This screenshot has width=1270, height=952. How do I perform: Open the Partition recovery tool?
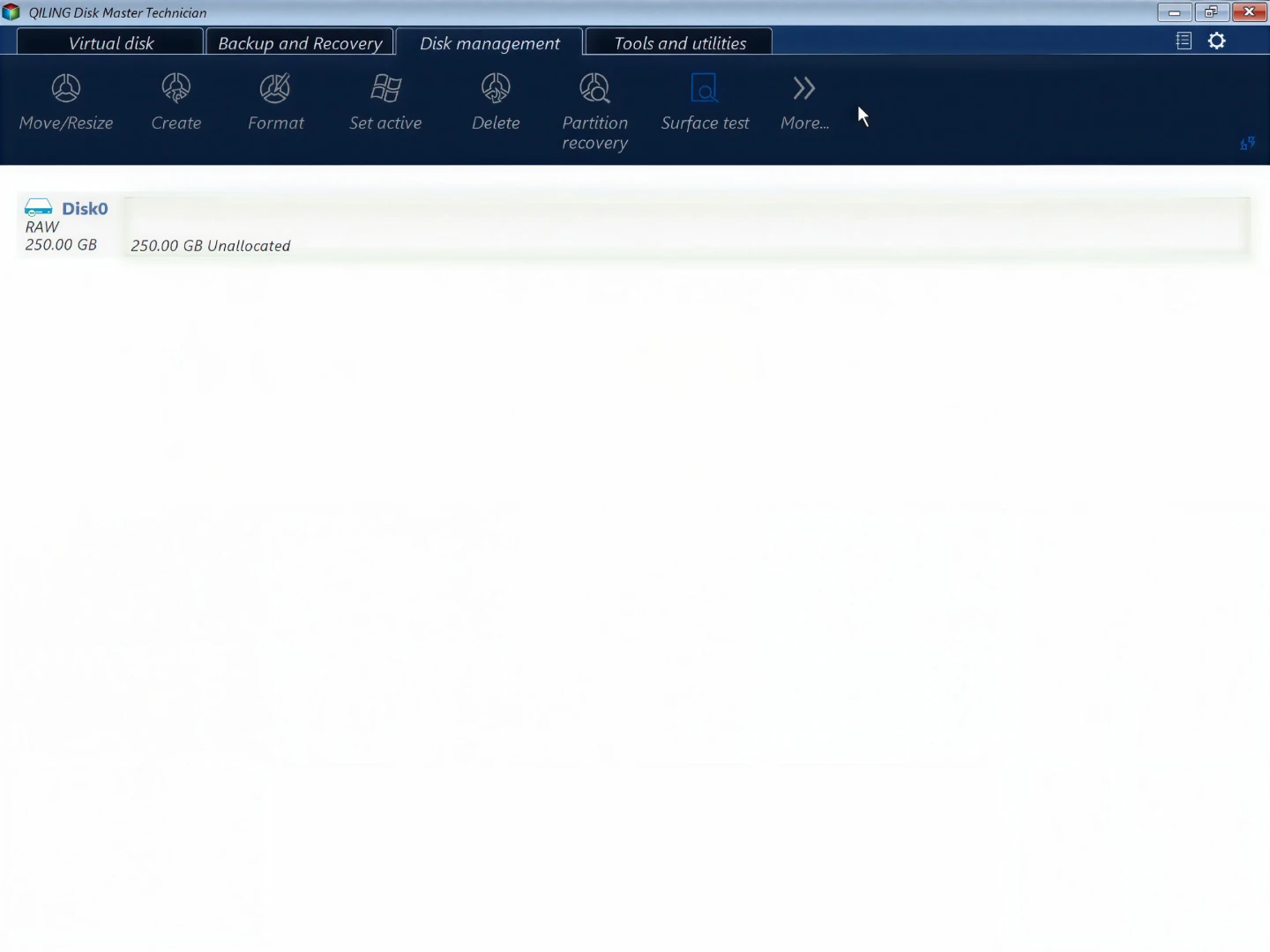point(594,113)
